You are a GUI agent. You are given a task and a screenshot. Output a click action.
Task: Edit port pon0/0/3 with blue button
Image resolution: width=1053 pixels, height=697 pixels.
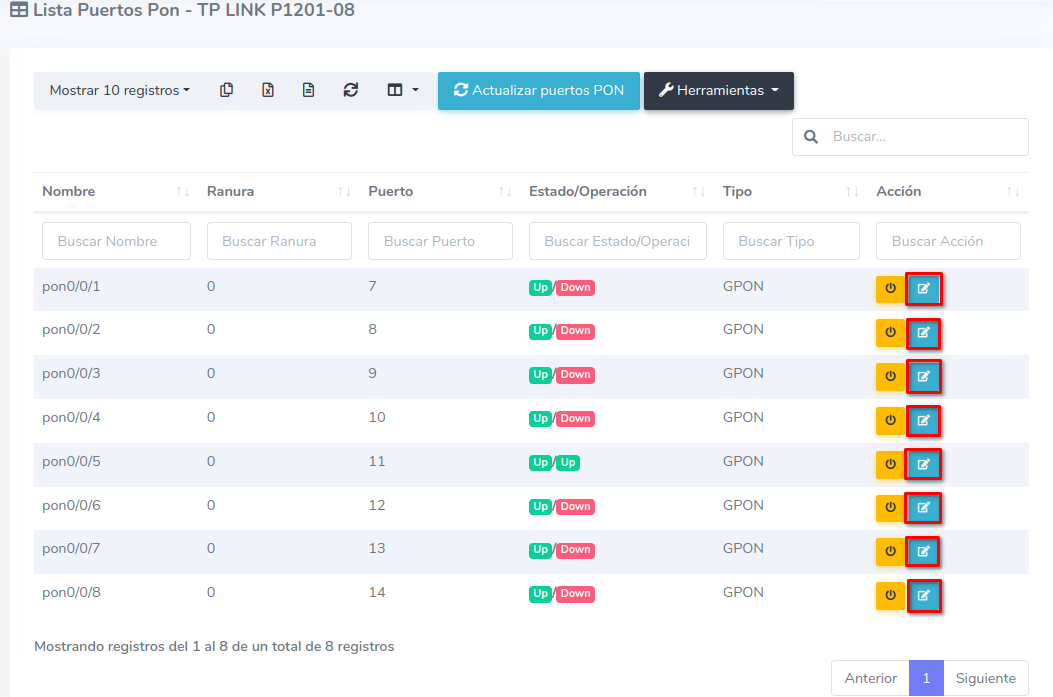(x=923, y=377)
